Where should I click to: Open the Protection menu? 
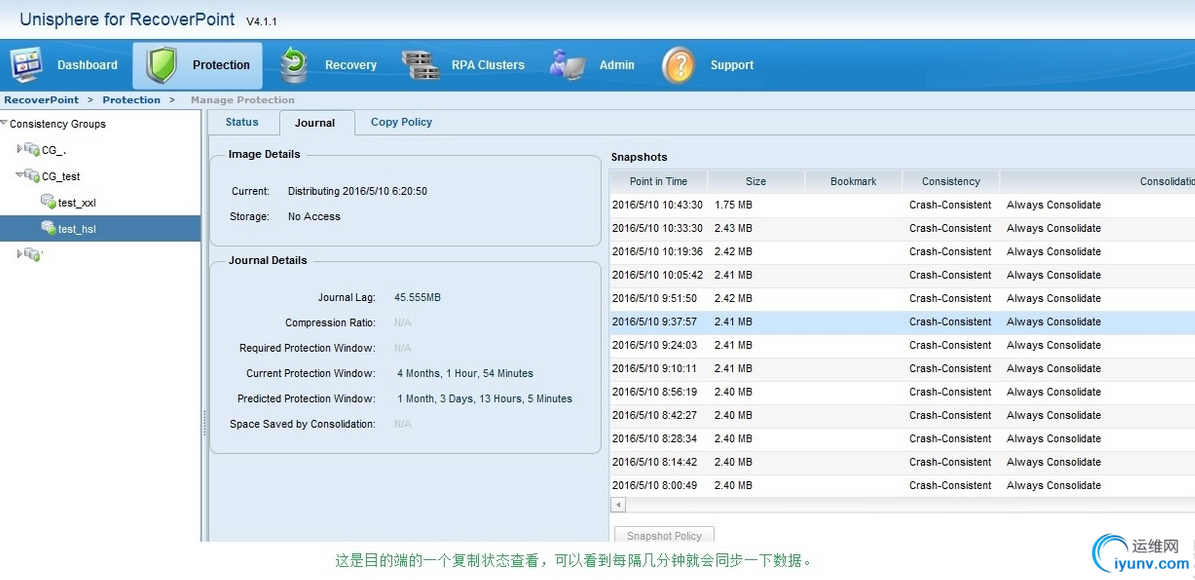(x=221, y=65)
